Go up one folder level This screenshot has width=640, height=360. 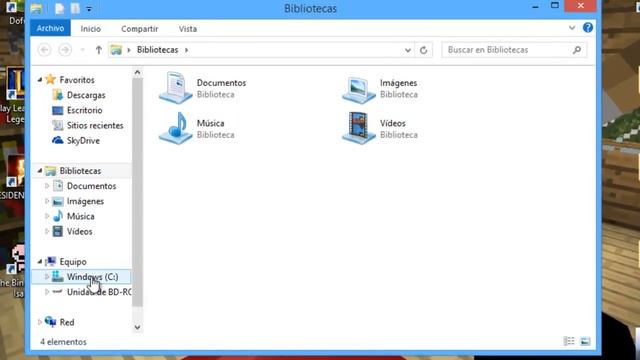tap(98, 50)
